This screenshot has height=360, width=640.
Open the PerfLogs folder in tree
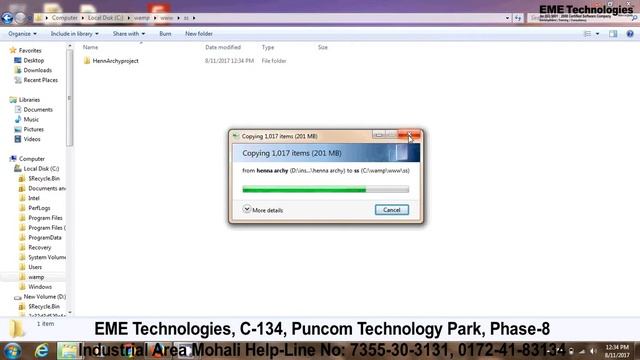39,208
